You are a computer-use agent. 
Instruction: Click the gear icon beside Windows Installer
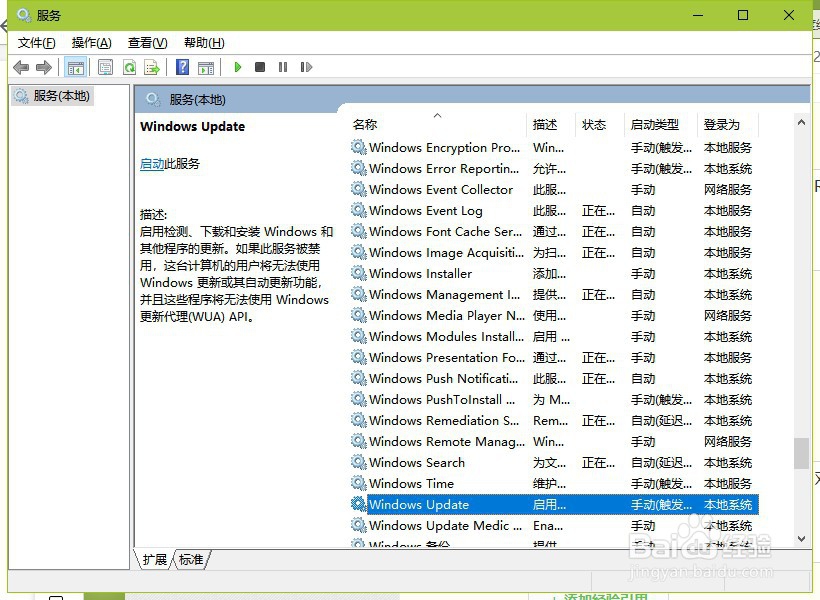358,273
